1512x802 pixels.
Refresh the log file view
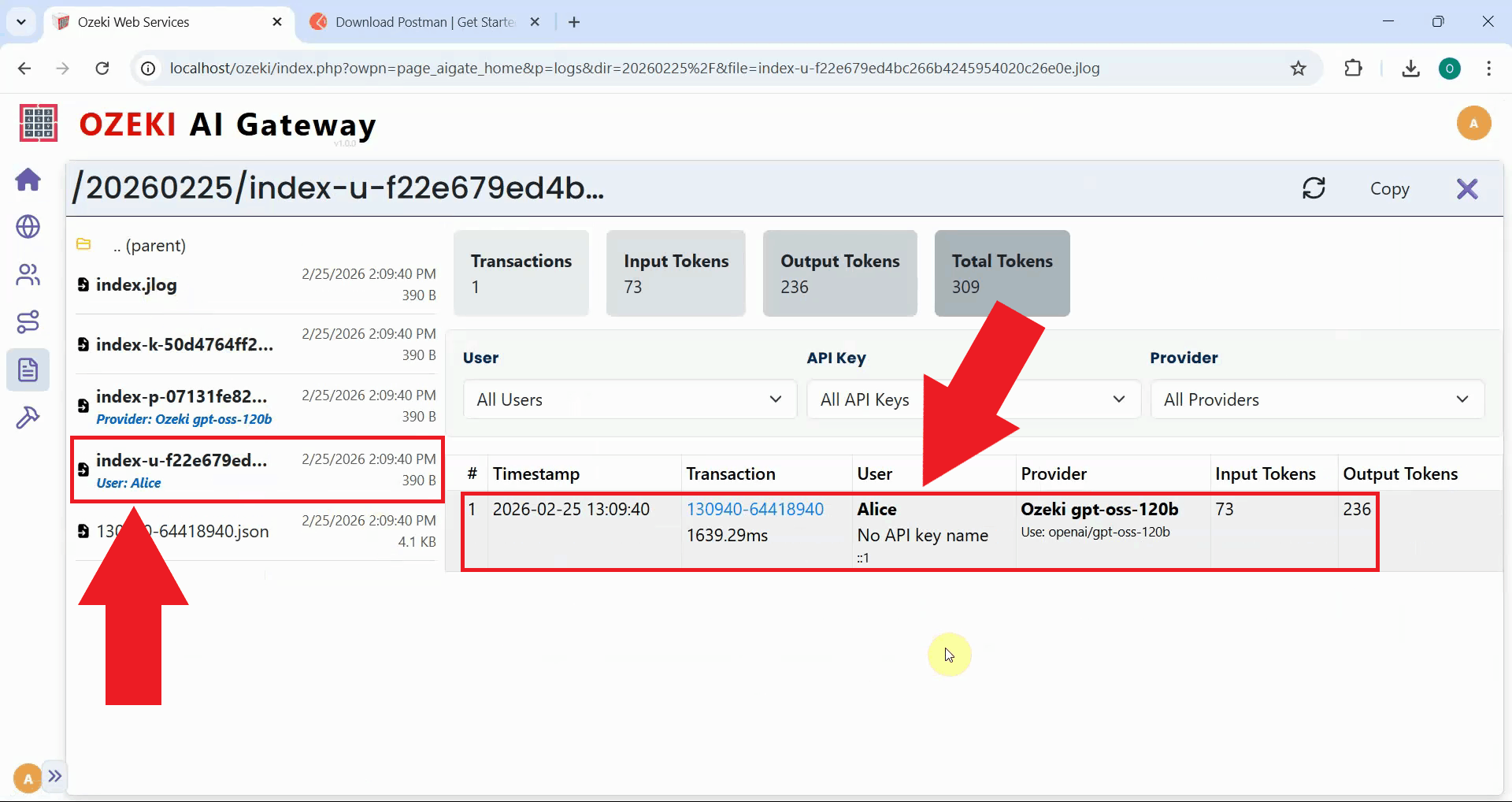point(1314,188)
